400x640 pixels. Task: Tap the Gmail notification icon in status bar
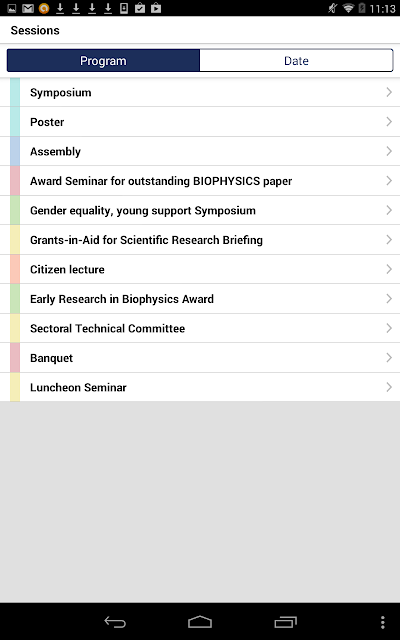(x=28, y=8)
